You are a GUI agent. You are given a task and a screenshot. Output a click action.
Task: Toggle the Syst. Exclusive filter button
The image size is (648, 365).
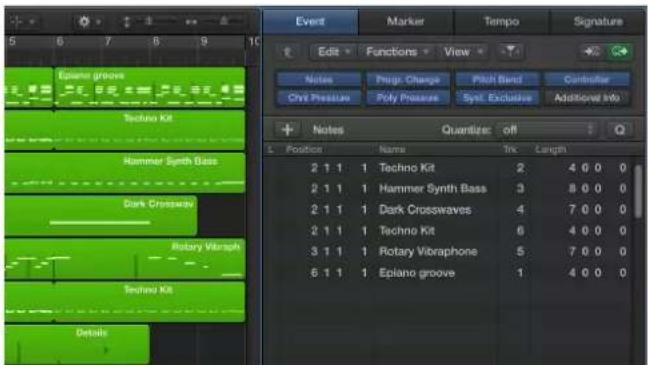[497, 98]
